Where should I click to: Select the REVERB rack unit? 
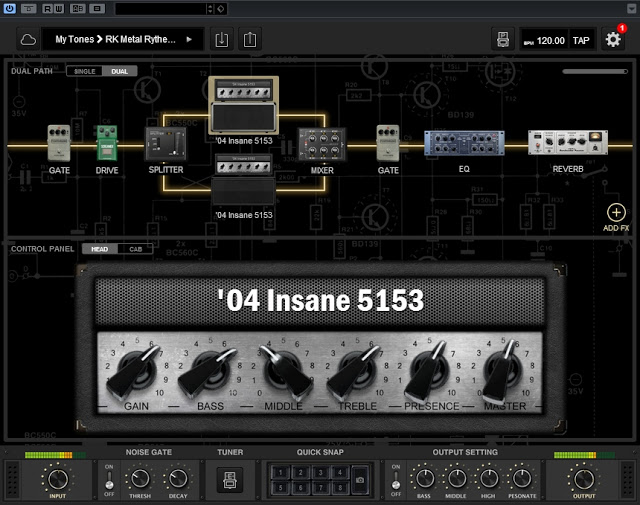pos(567,144)
